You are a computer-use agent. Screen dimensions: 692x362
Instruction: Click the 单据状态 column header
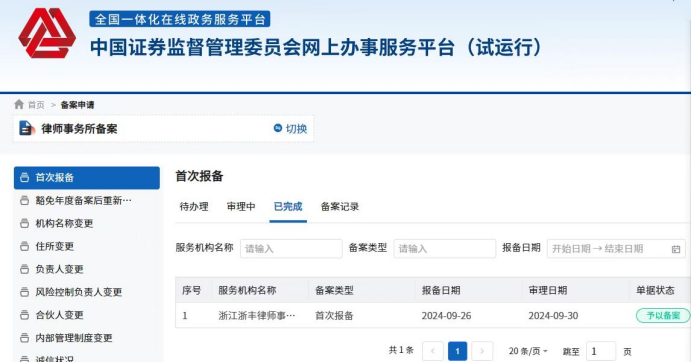click(655, 290)
